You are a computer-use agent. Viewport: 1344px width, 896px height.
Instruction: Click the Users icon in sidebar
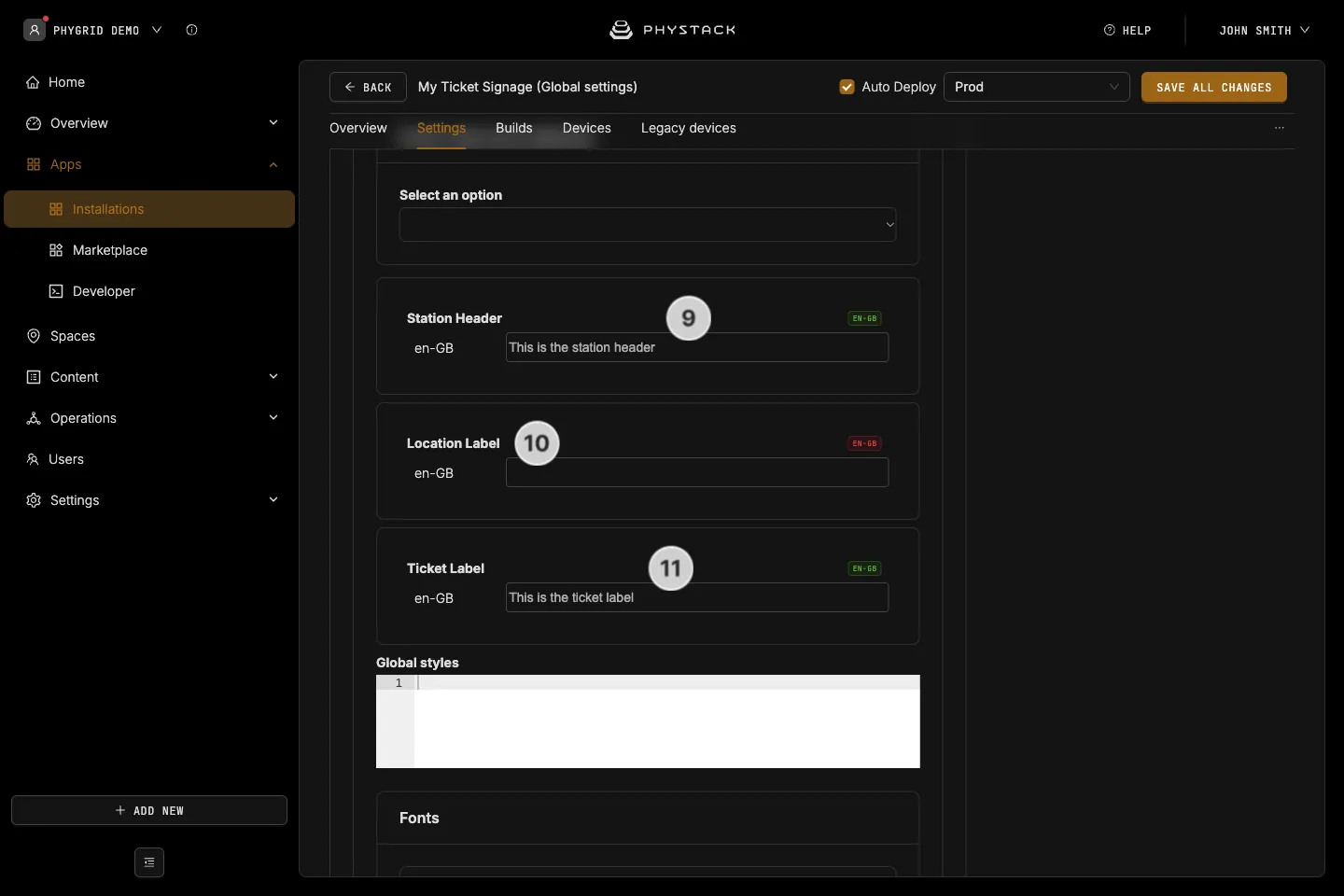tap(33, 459)
